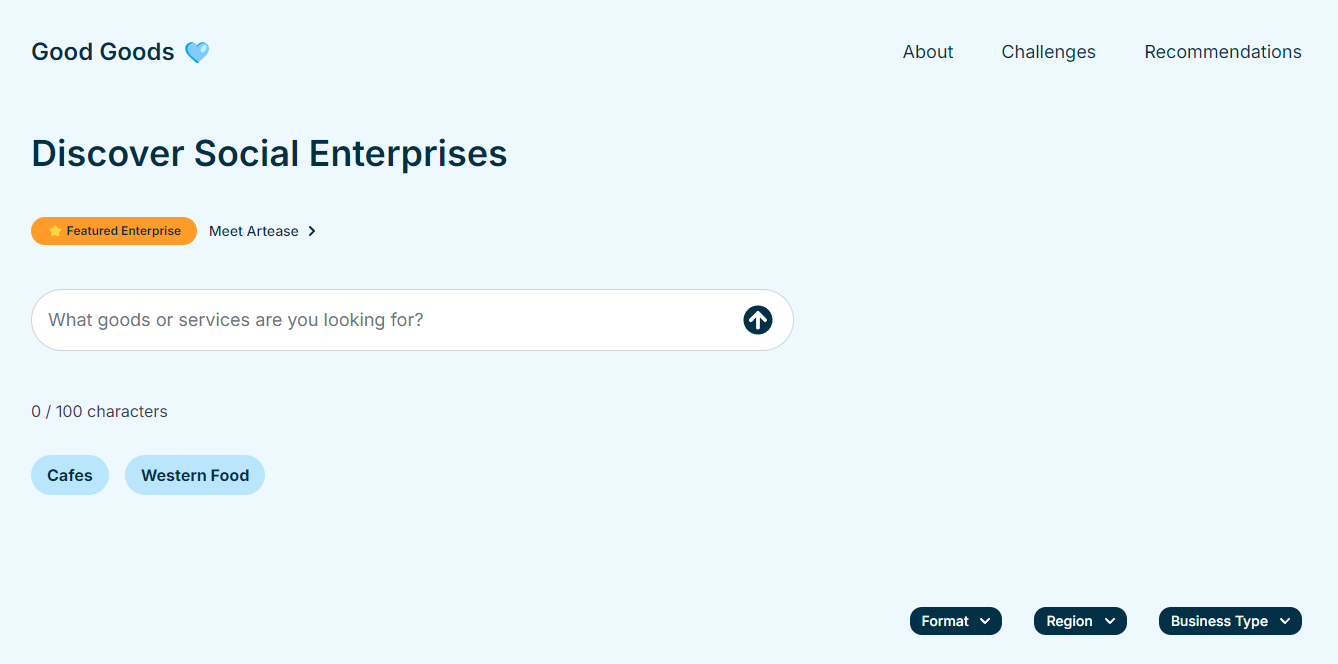The height and width of the screenshot is (664, 1338).
Task: Click the Format dropdown chevron arrow
Action: coord(985,621)
